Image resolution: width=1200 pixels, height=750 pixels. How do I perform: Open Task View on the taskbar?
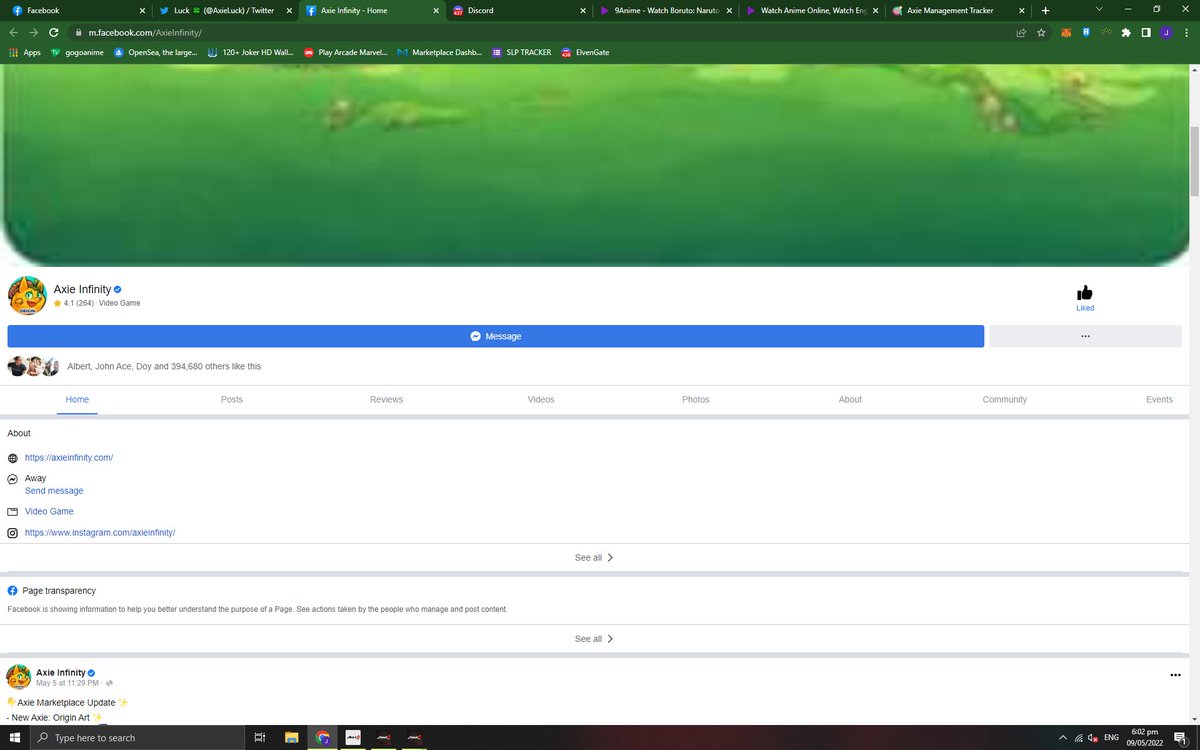[x=259, y=738]
